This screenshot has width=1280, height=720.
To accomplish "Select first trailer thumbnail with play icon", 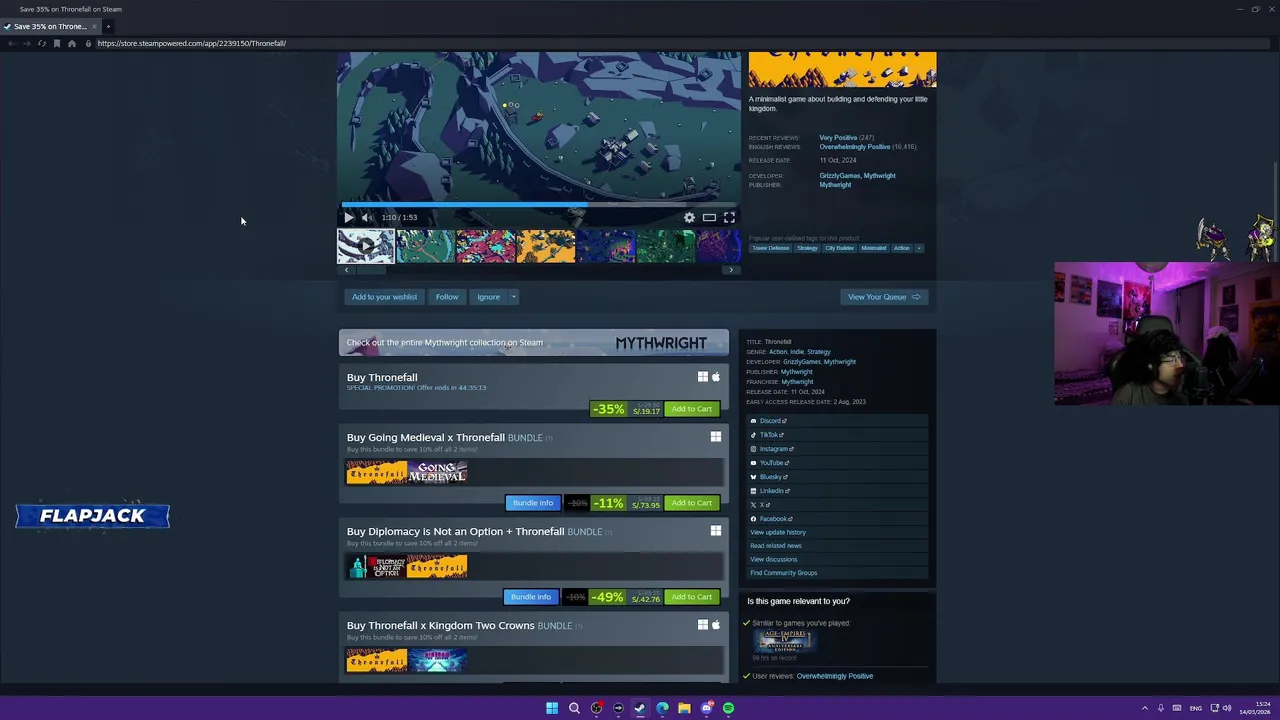I will coord(365,246).
